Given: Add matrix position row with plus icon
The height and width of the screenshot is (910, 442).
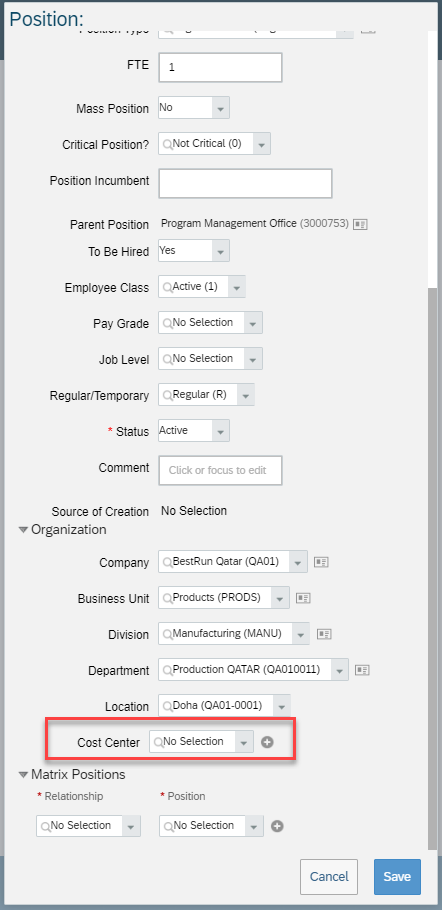Looking at the screenshot, I should coord(277,826).
